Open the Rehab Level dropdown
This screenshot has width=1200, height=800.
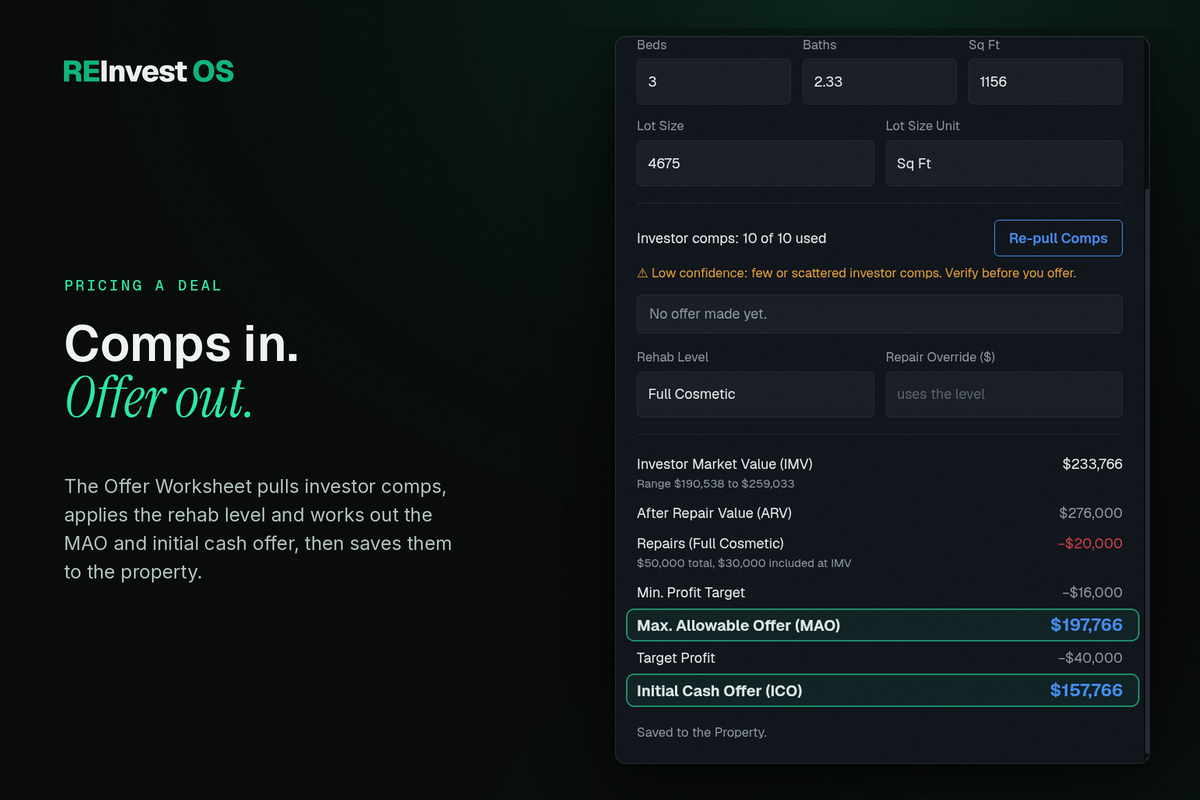click(x=755, y=394)
